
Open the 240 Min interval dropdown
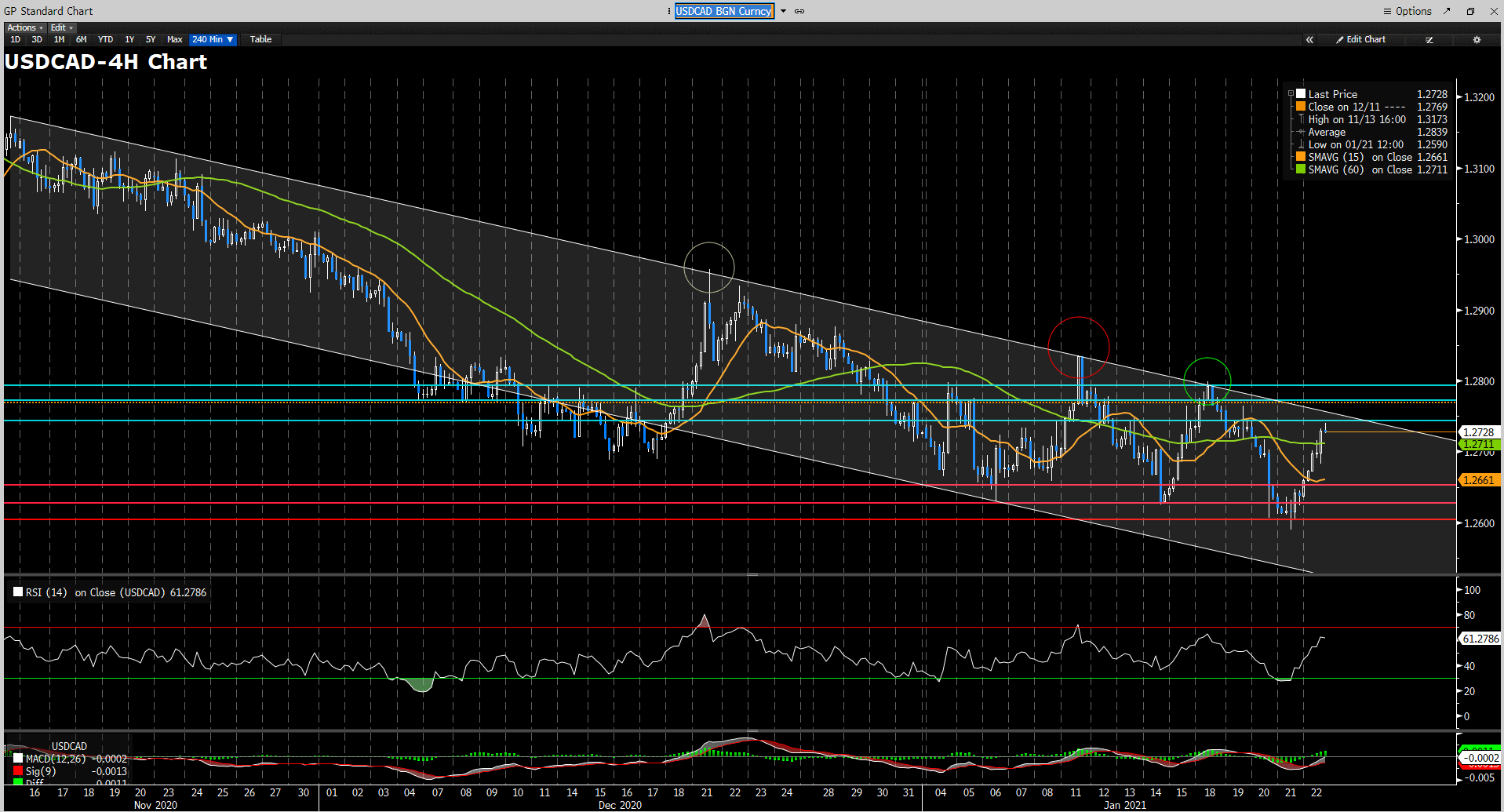click(x=213, y=39)
